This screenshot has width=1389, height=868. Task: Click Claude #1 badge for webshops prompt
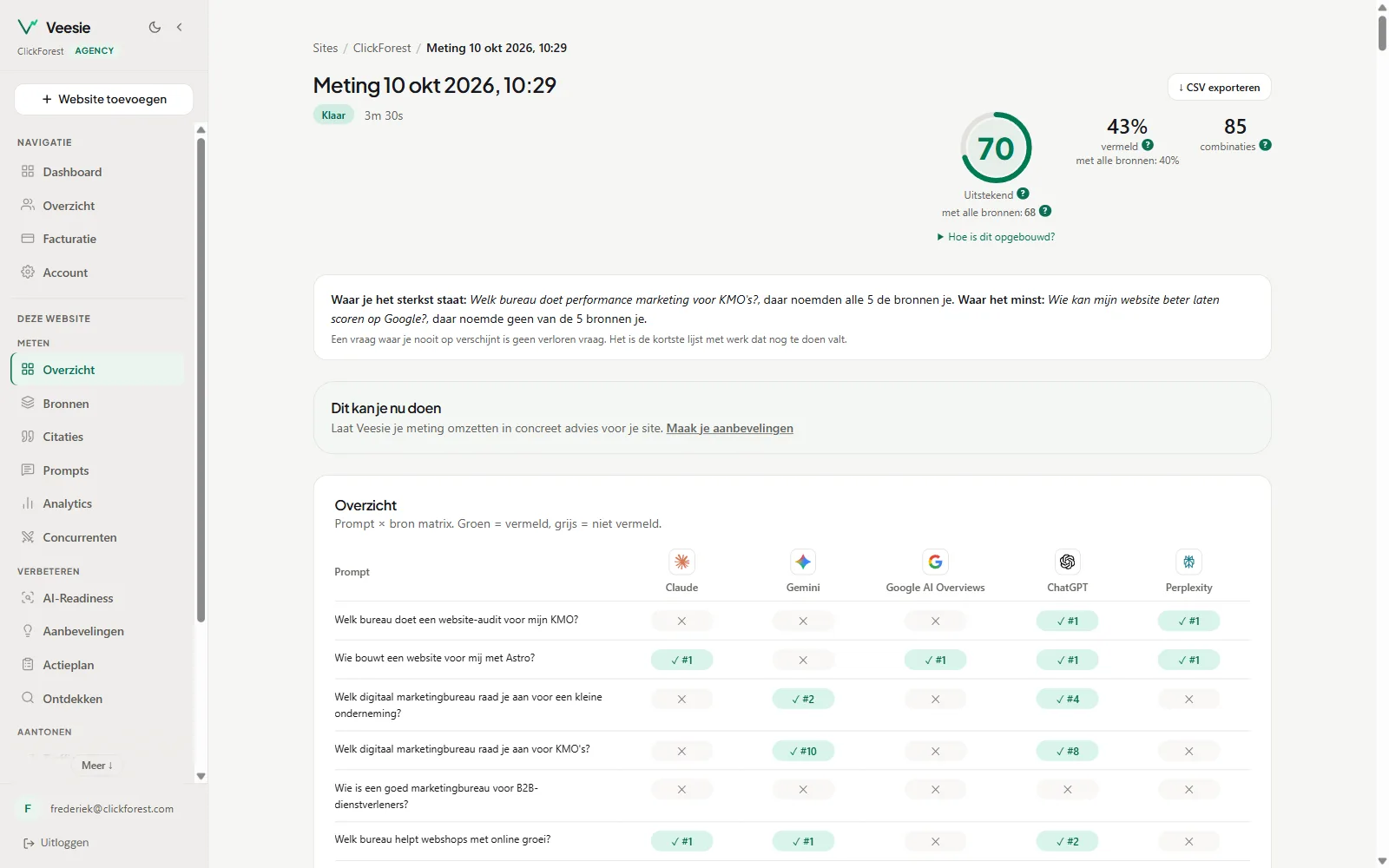[x=682, y=841]
